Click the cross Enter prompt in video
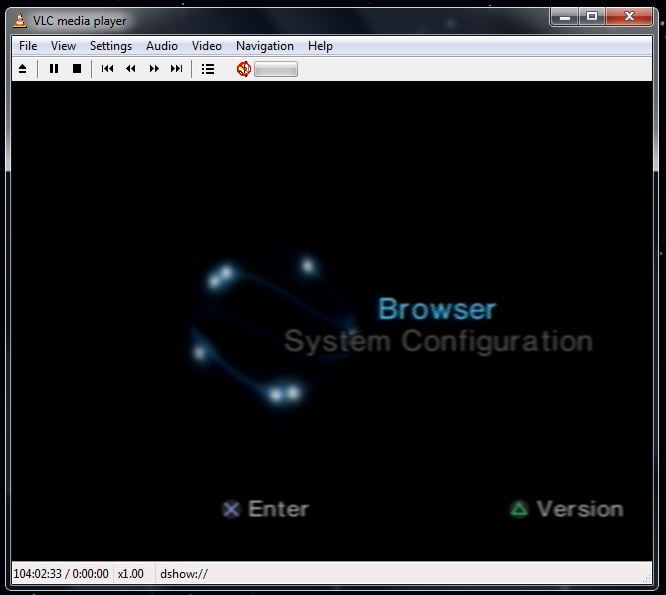This screenshot has height=595, width=666. [x=266, y=509]
